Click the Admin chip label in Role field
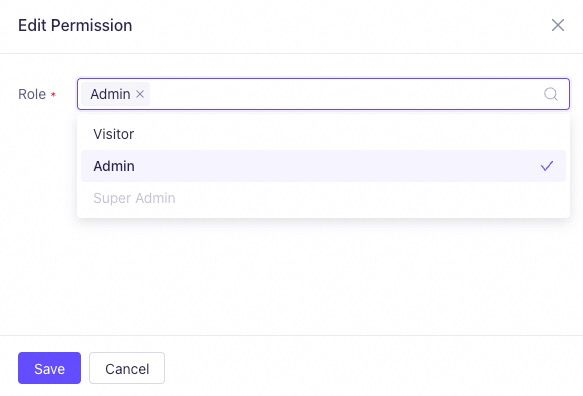 [110, 94]
